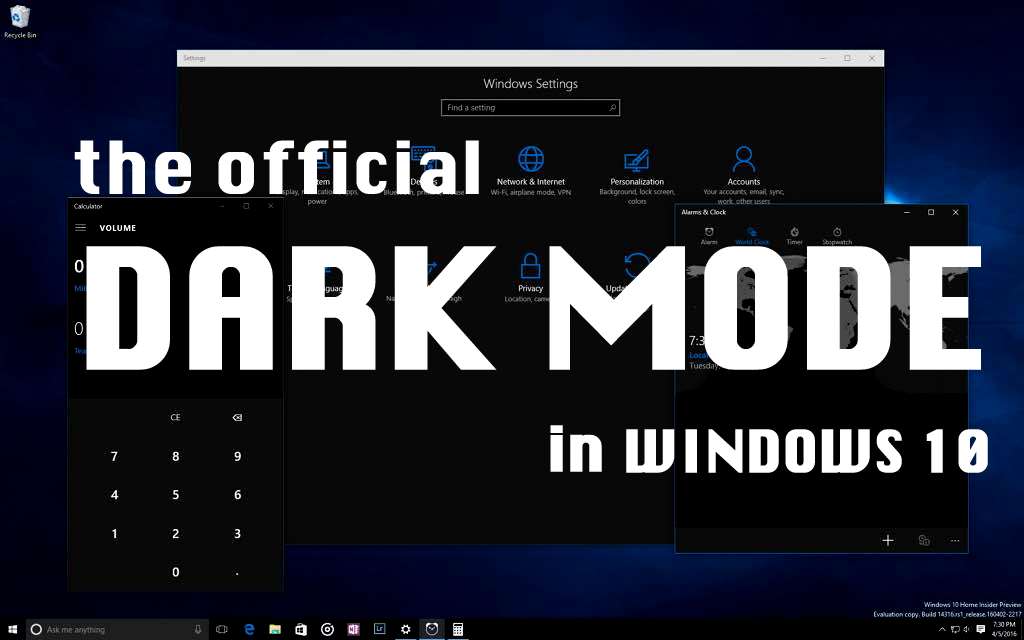Select digit 7 on the Calculator keypad

click(x=114, y=456)
